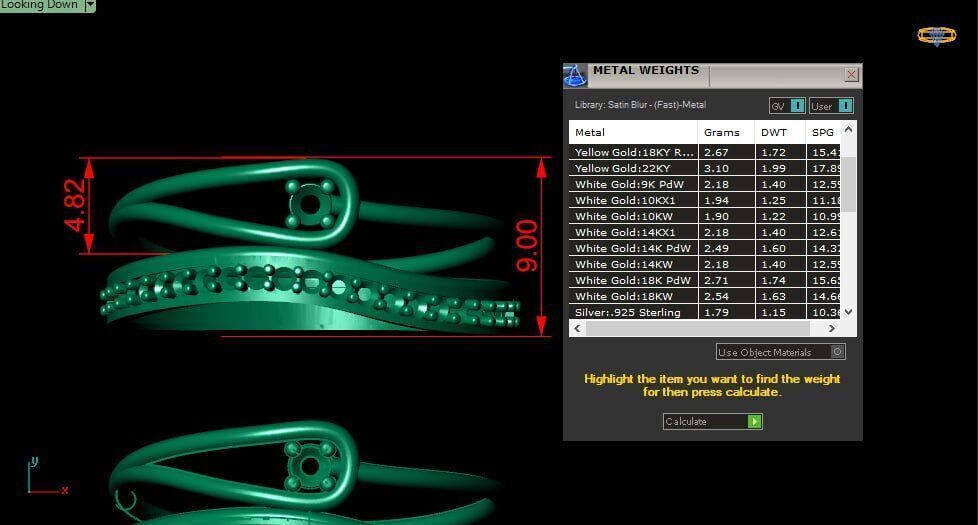Select the White Gold:18K PdW row
The height and width of the screenshot is (525, 978).
pyautogui.click(x=705, y=281)
